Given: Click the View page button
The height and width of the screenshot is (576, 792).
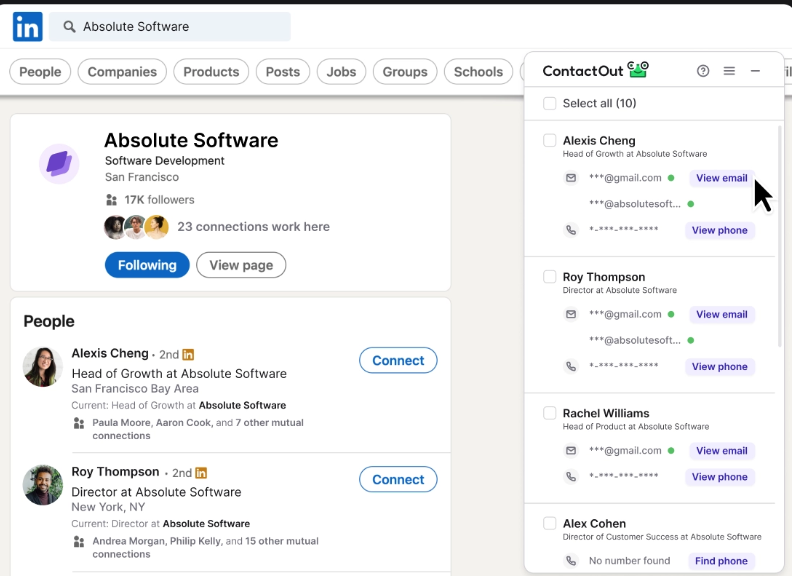Looking at the screenshot, I should 241,265.
